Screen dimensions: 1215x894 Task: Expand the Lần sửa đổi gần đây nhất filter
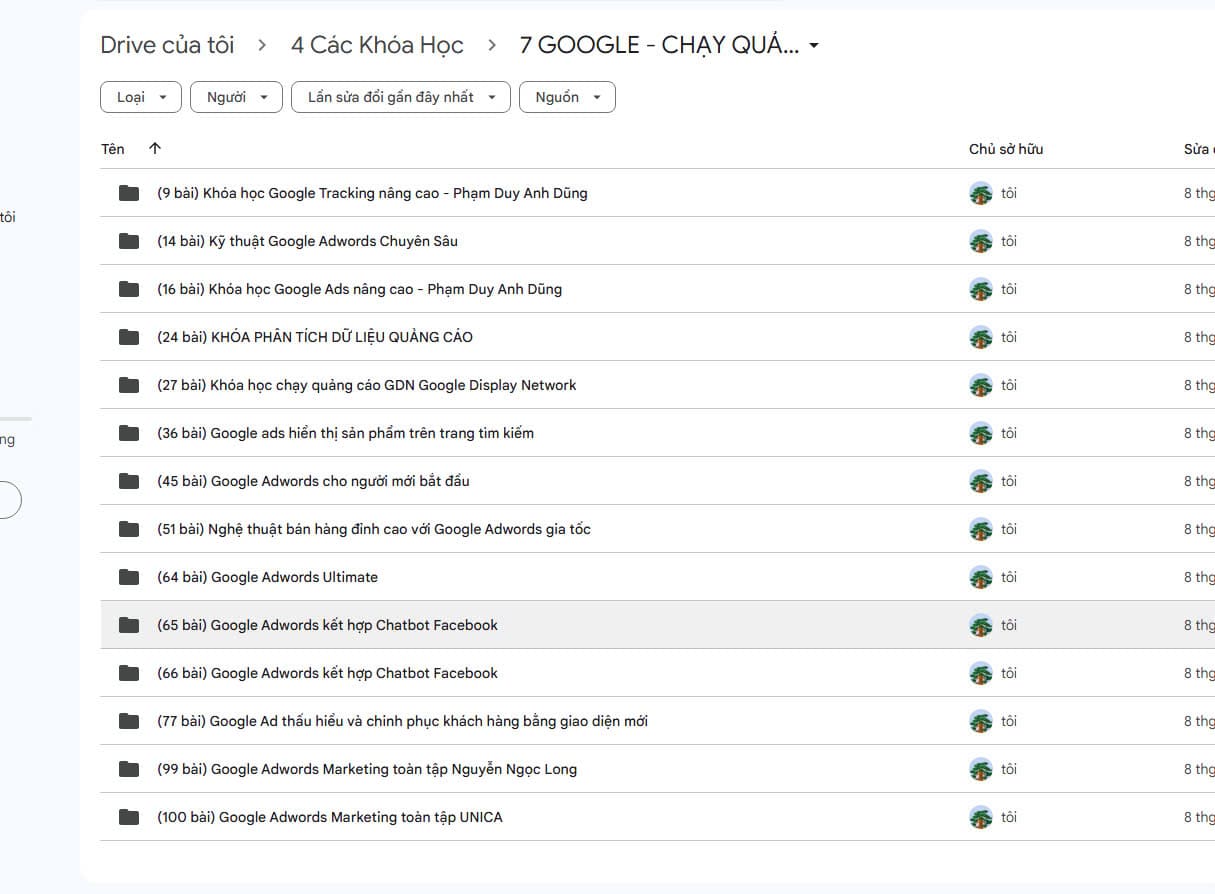click(x=401, y=97)
